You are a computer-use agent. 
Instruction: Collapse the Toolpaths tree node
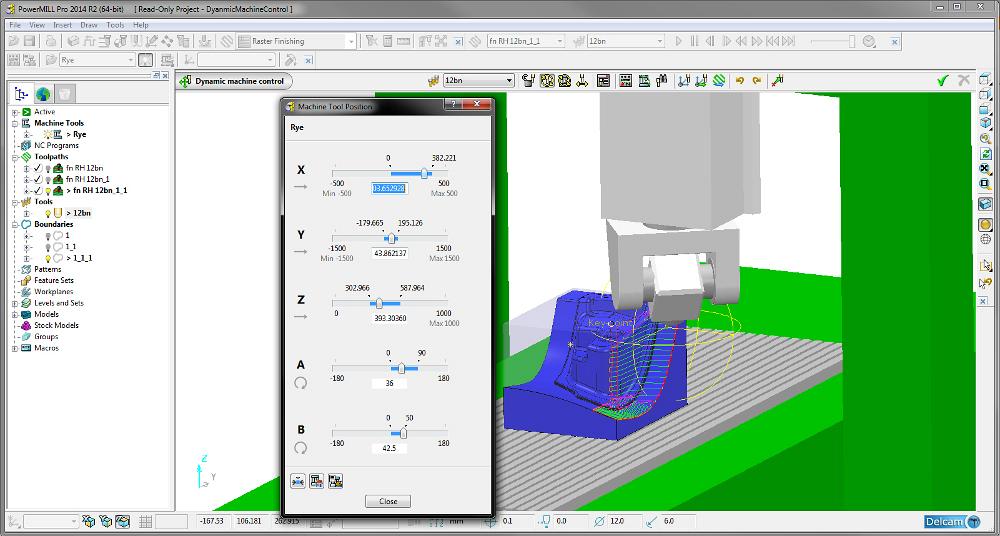[15, 156]
